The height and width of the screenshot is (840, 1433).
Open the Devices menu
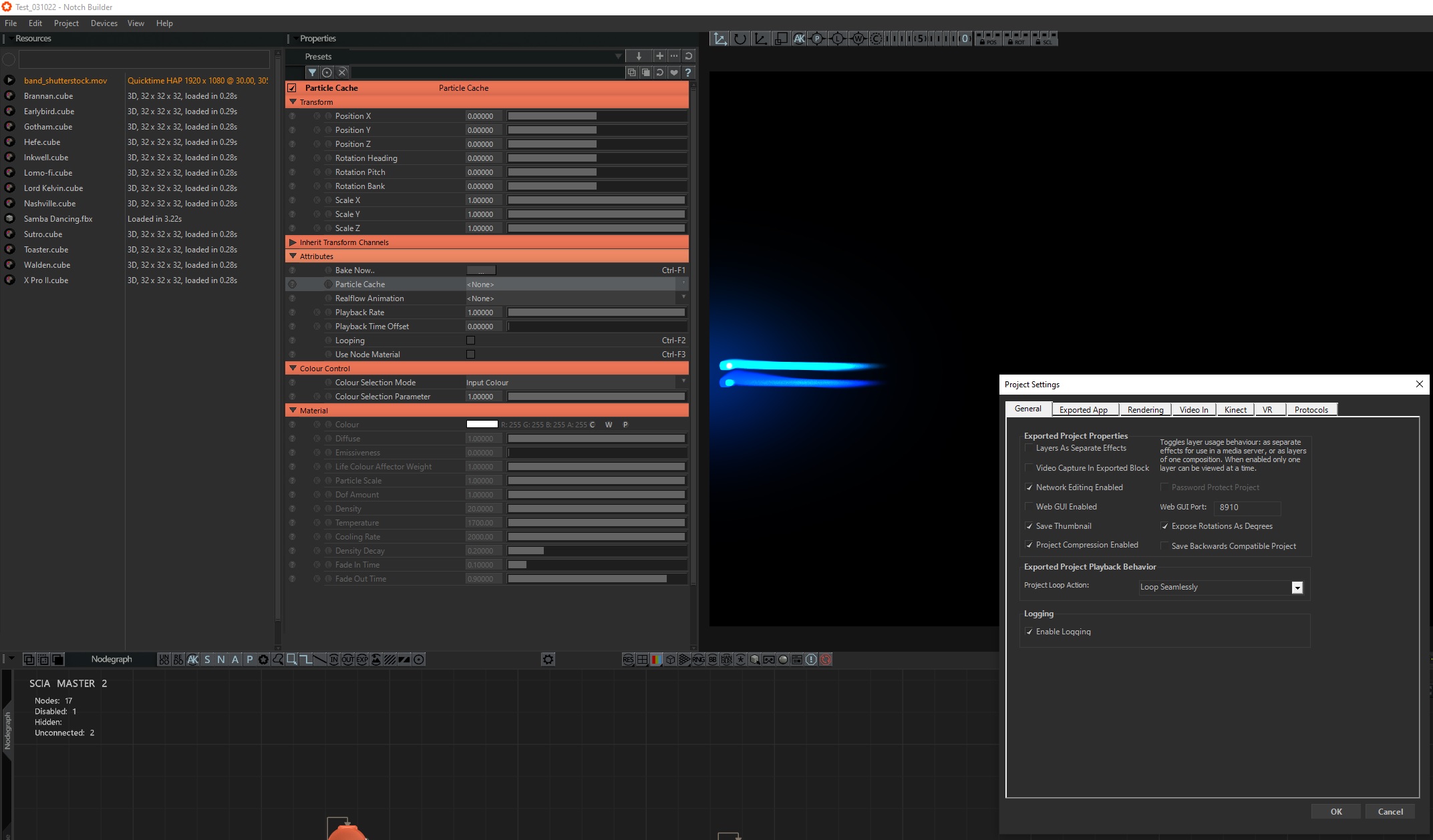click(104, 23)
